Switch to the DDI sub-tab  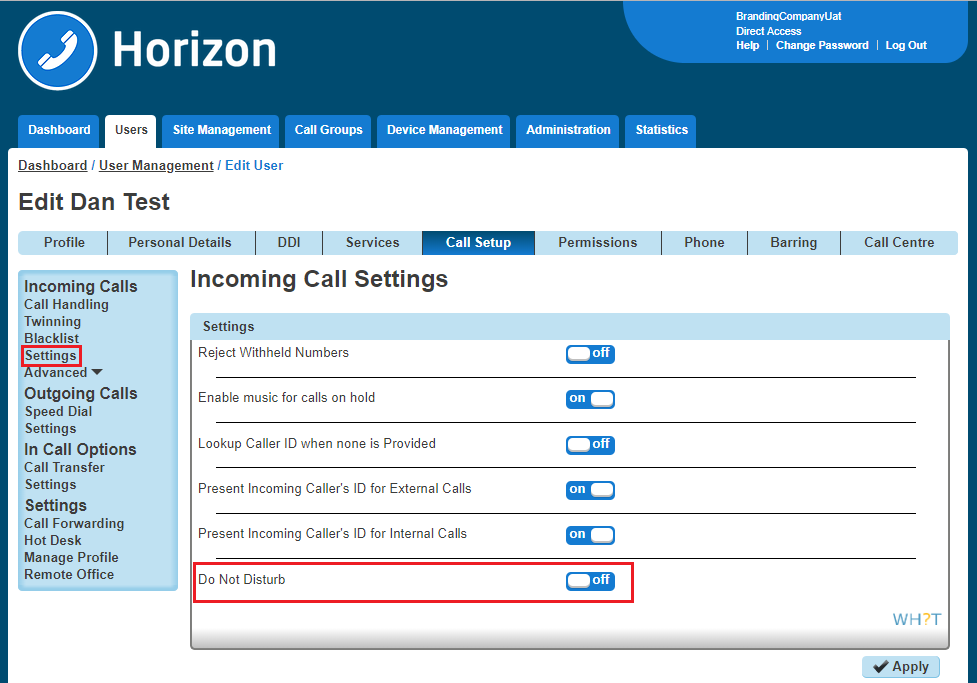288,242
